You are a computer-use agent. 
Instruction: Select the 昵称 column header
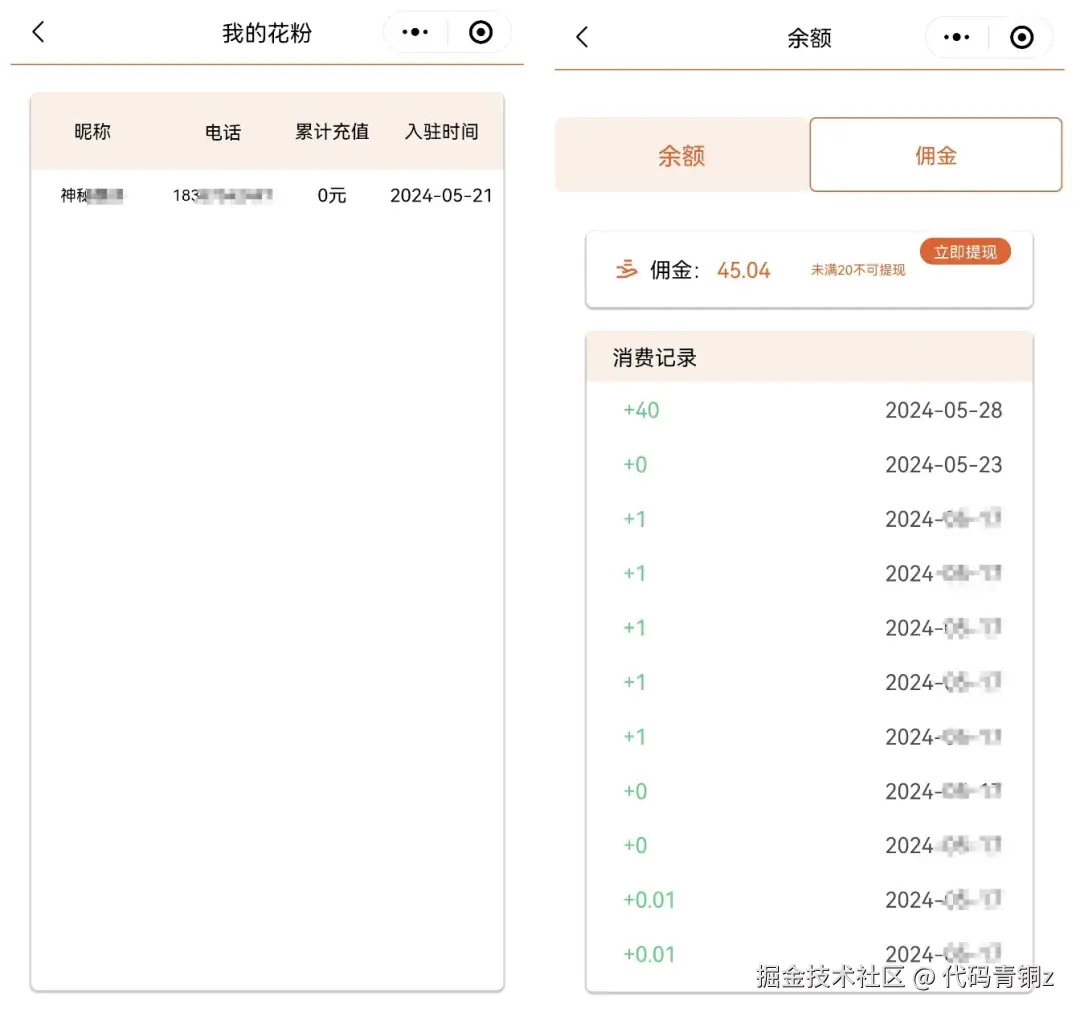click(92, 131)
